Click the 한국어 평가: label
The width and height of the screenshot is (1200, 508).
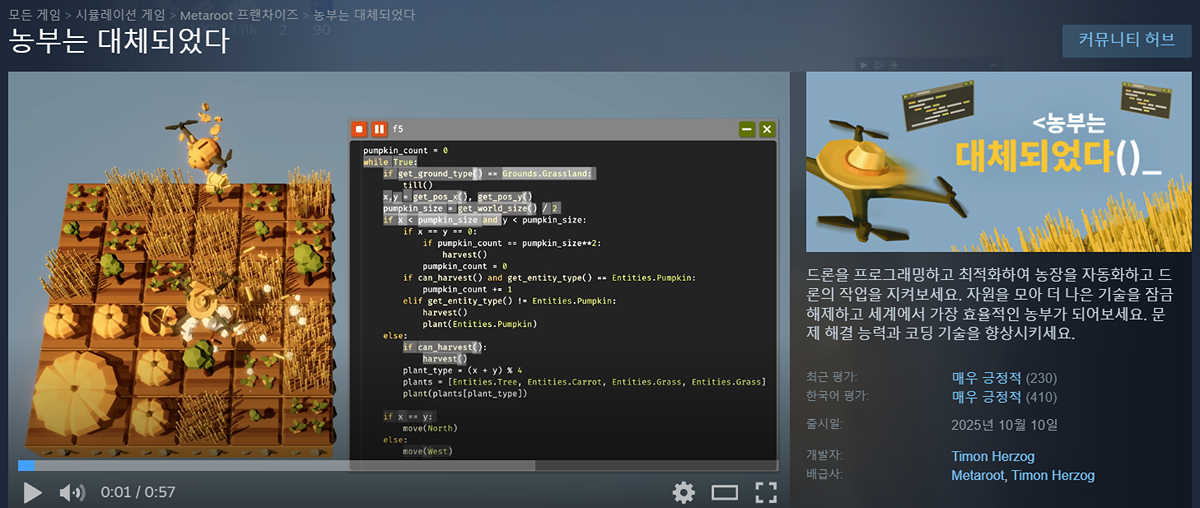click(838, 395)
